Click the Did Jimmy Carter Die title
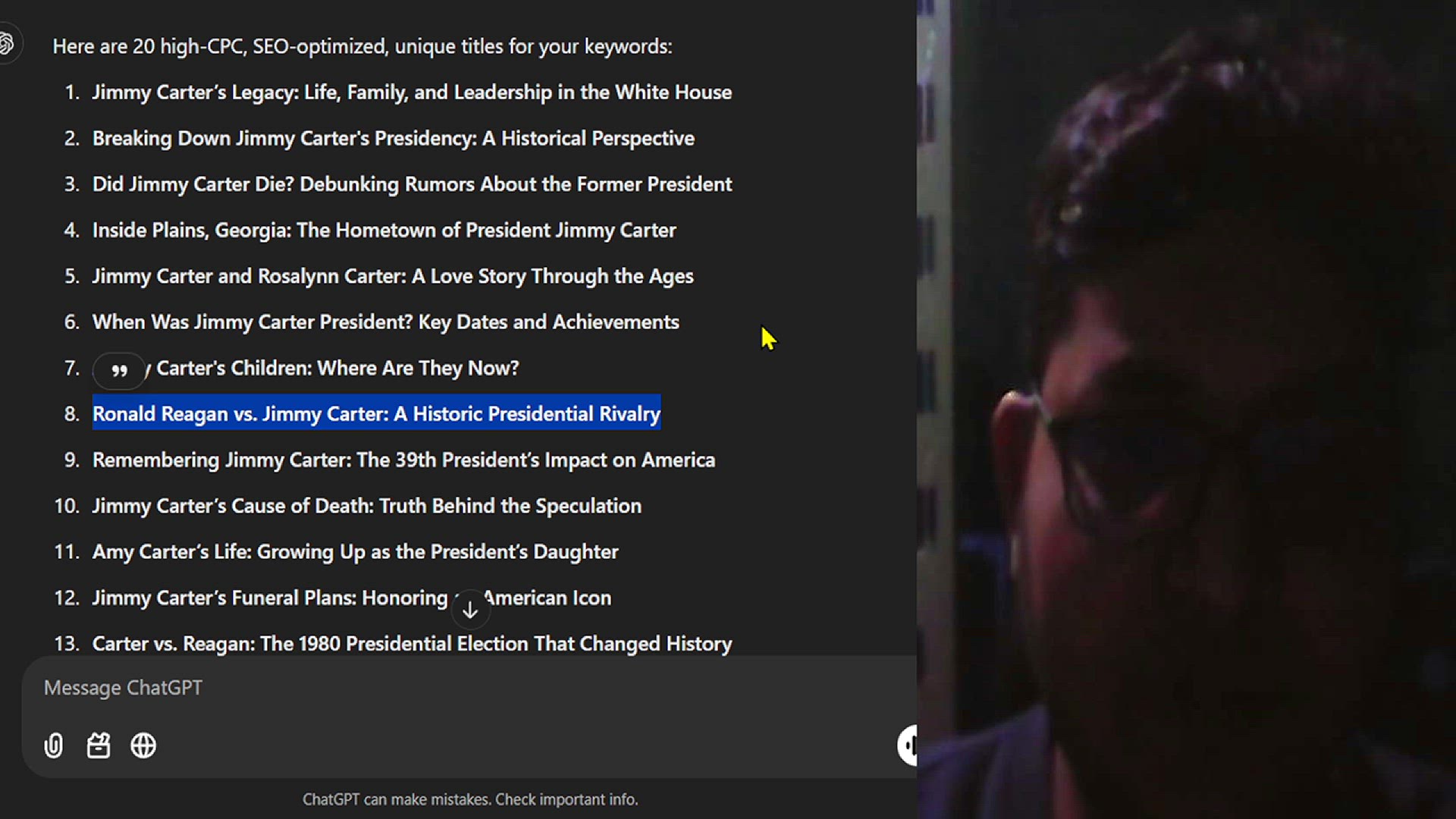 tap(412, 184)
